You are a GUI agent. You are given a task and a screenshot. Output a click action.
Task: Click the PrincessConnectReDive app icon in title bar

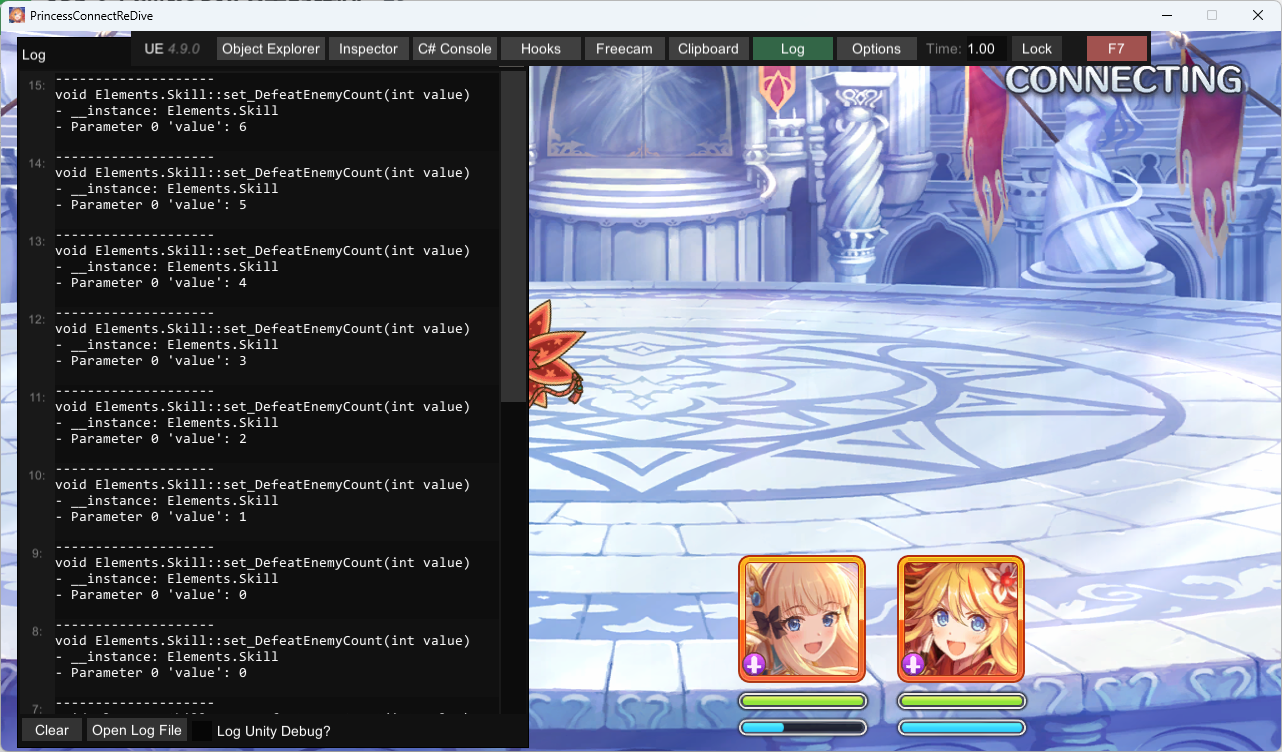click(x=16, y=15)
